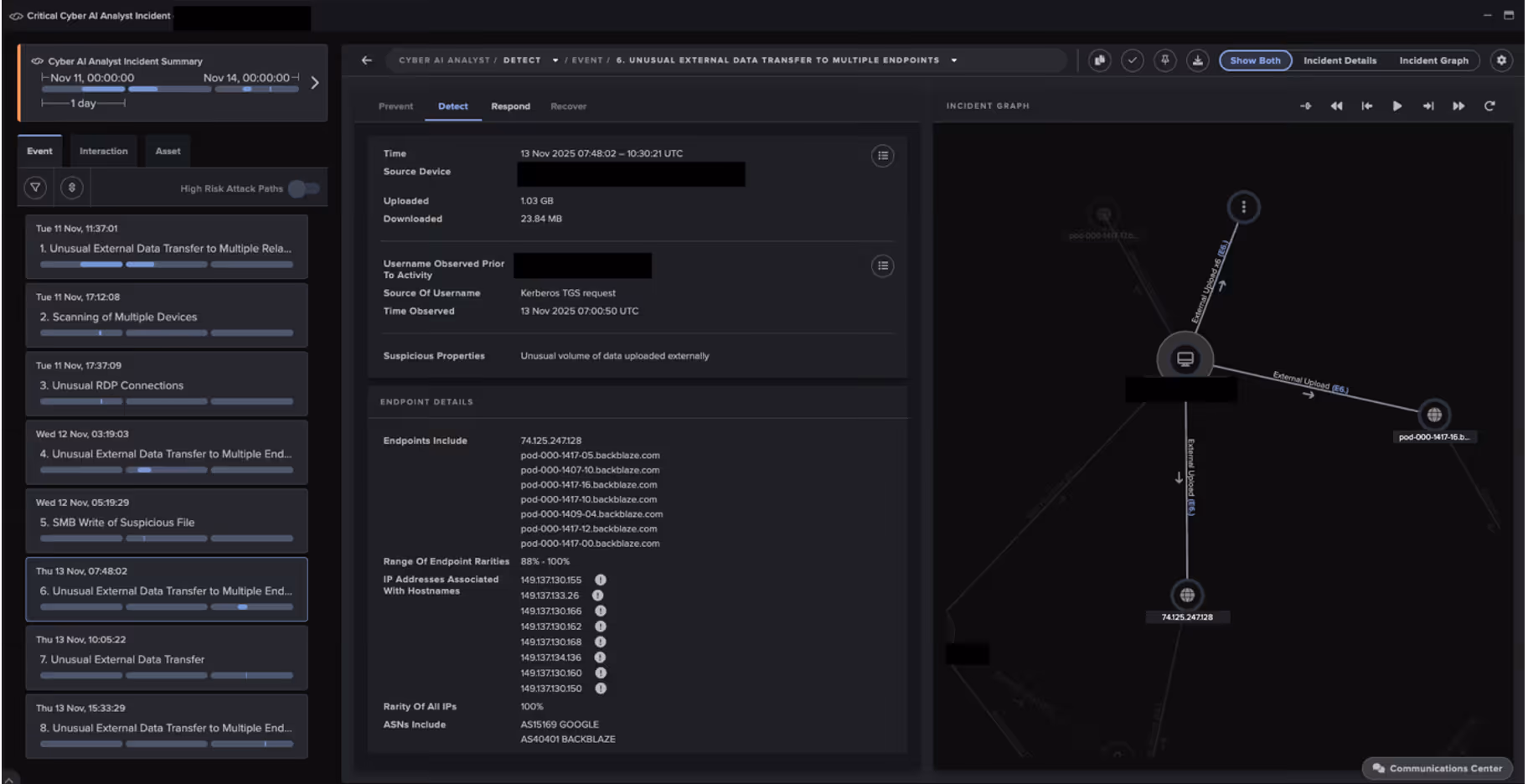Select Show Both view option

pyautogui.click(x=1255, y=60)
